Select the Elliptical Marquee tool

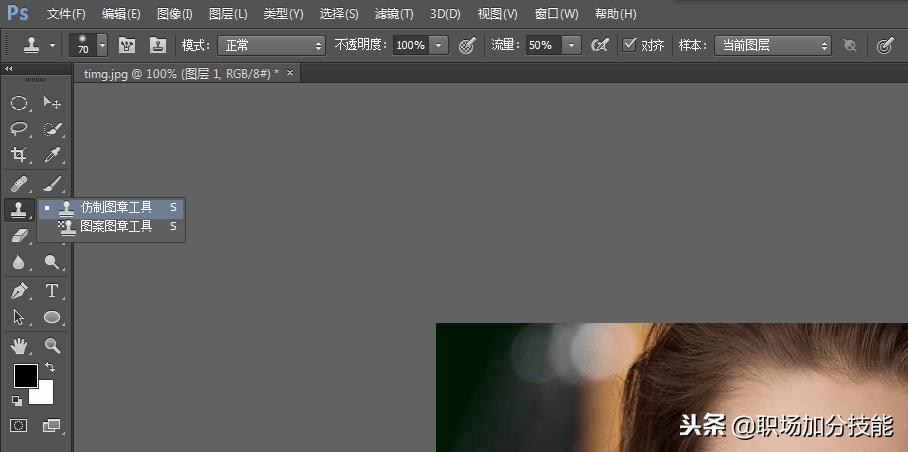click(19, 104)
